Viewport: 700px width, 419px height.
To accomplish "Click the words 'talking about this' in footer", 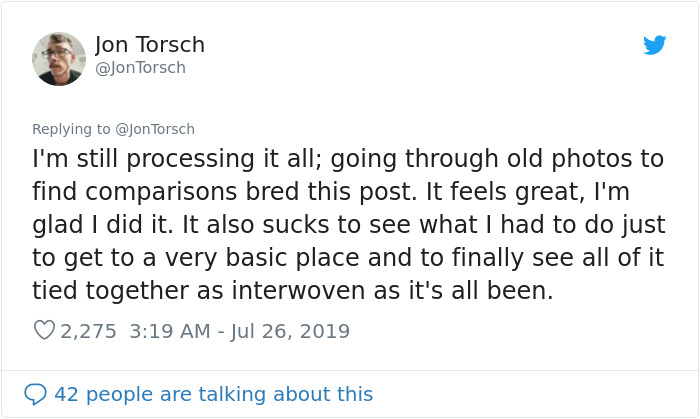I will click(300, 394).
